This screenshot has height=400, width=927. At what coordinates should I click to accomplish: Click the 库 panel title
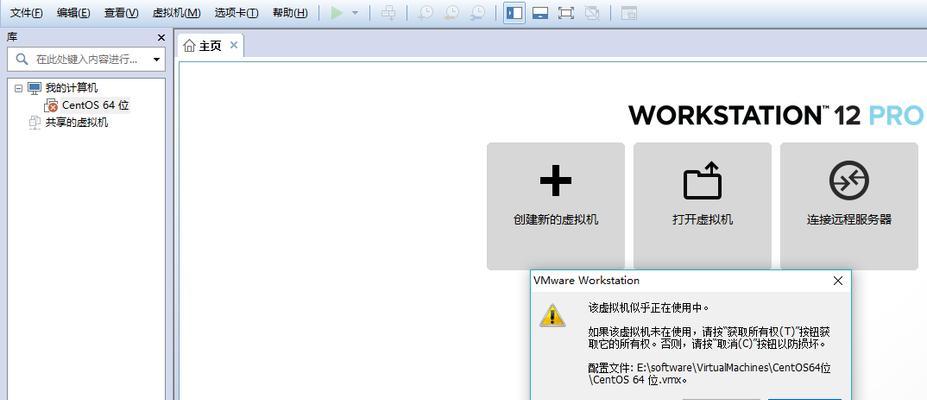[12, 37]
